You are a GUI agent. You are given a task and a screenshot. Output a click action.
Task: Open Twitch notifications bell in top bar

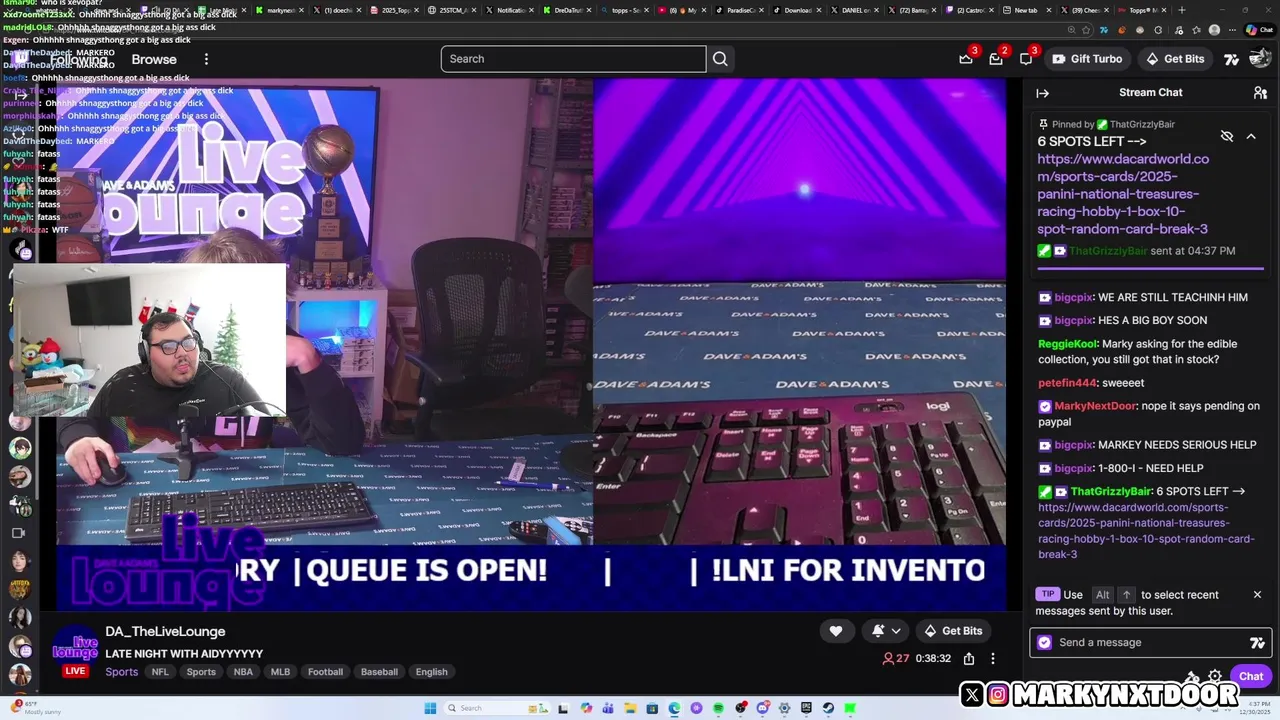(1026, 58)
